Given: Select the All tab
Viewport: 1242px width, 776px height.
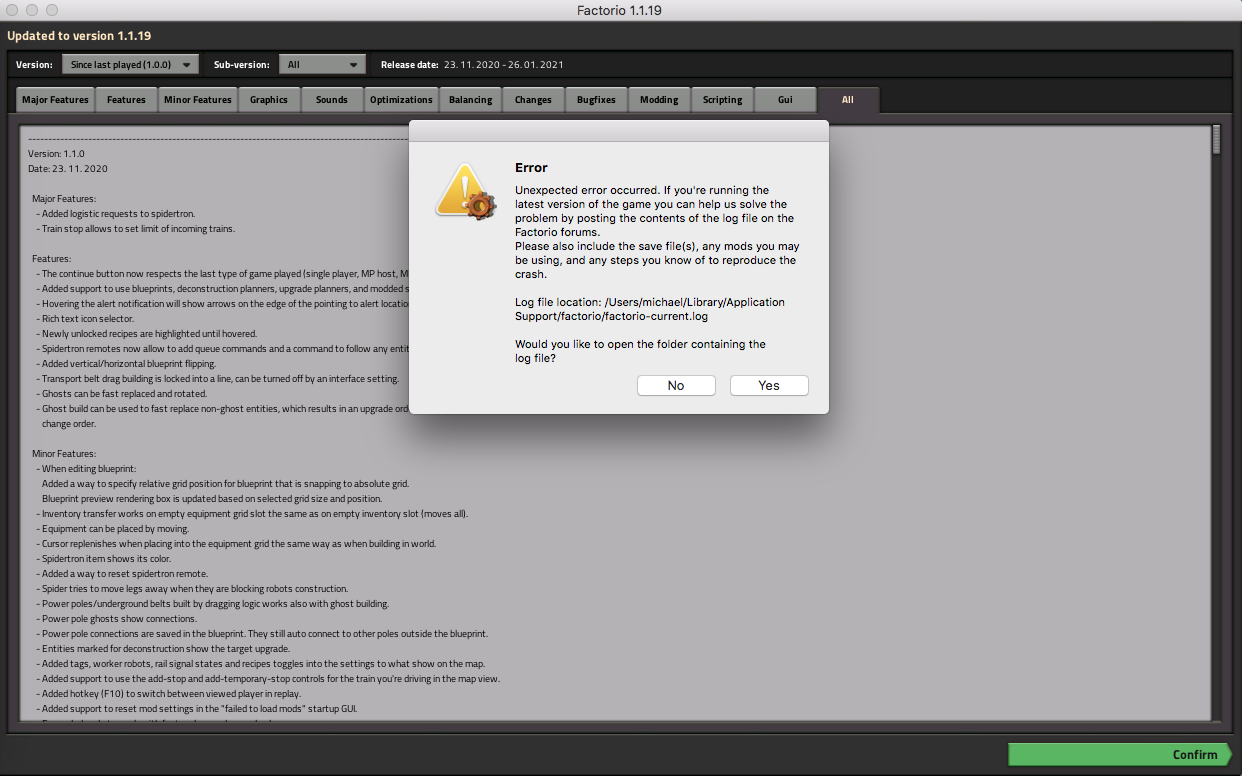Looking at the screenshot, I should [x=848, y=100].
